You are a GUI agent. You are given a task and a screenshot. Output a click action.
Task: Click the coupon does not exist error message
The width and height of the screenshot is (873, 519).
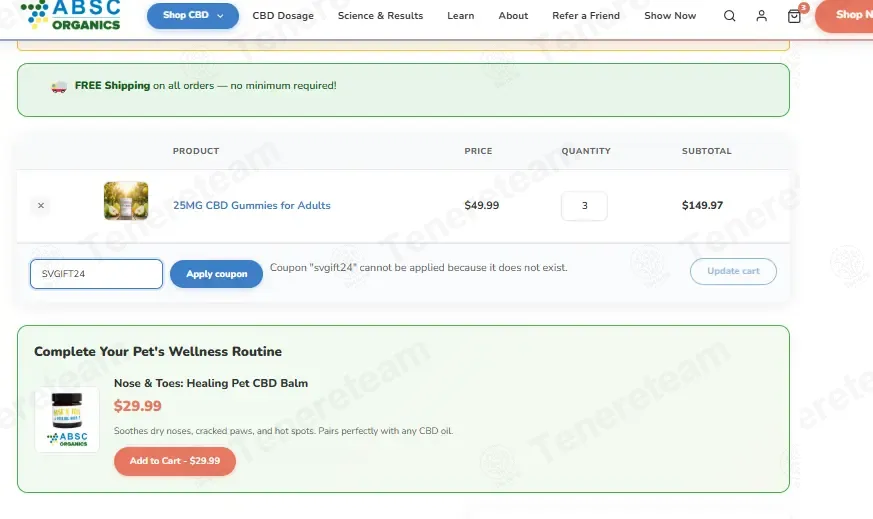pos(419,268)
